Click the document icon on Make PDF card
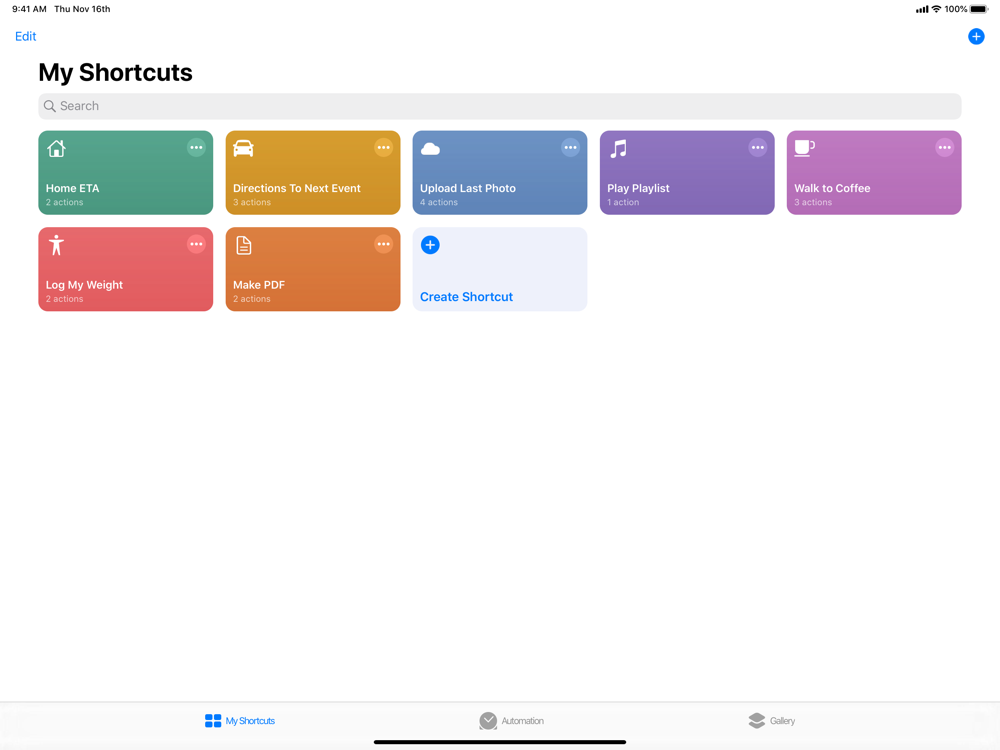The image size is (1000, 750). point(244,246)
